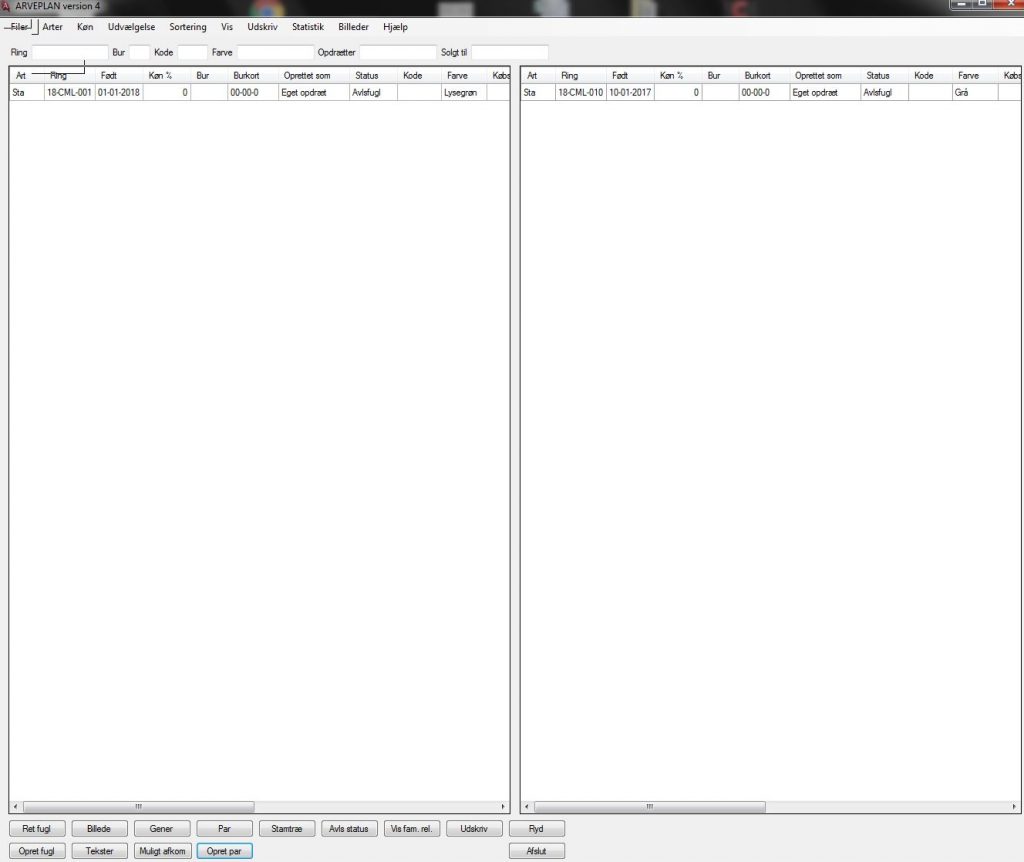This screenshot has height=862, width=1024.
Task: Click the Kode filter input field
Action: tap(192, 52)
